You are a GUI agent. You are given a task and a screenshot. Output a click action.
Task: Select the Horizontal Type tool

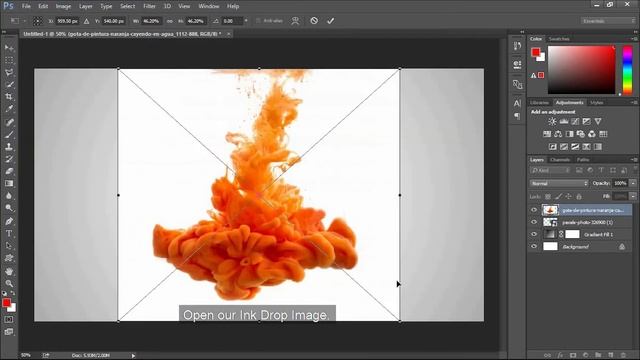[x=9, y=234]
